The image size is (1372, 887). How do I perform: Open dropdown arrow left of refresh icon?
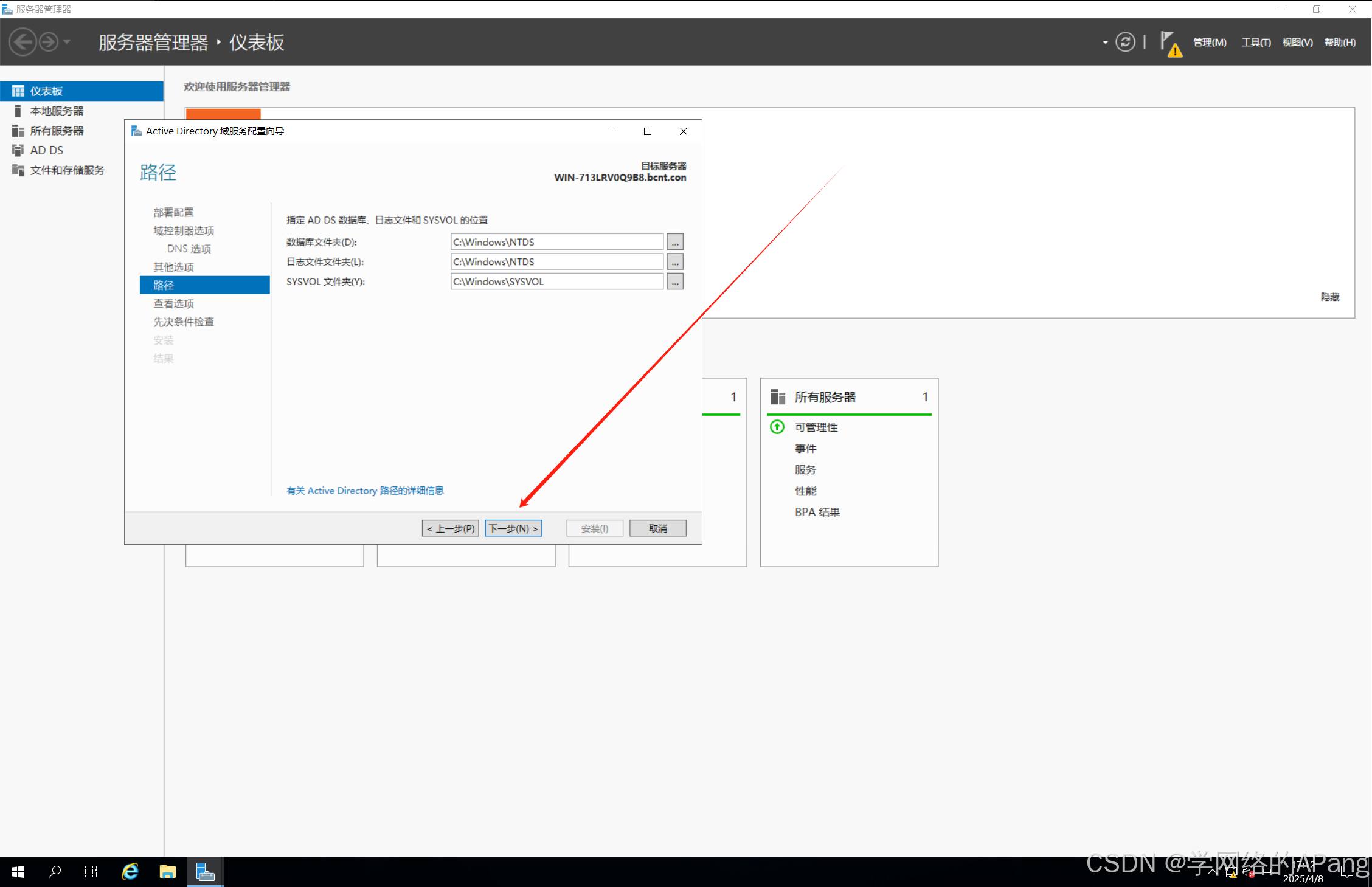pyautogui.click(x=1105, y=43)
